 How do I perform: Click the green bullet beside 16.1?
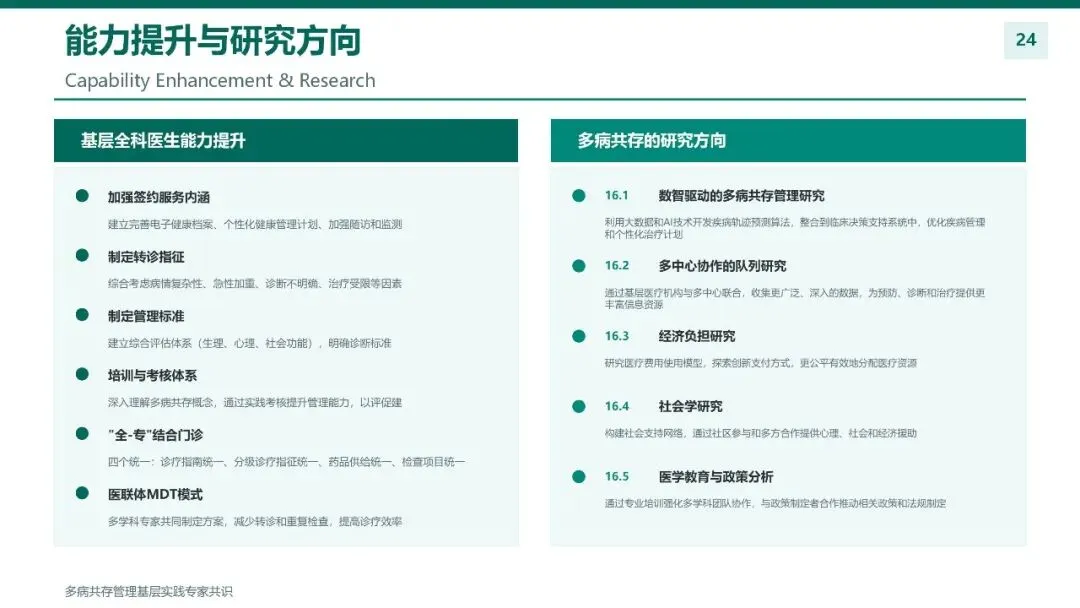579,196
